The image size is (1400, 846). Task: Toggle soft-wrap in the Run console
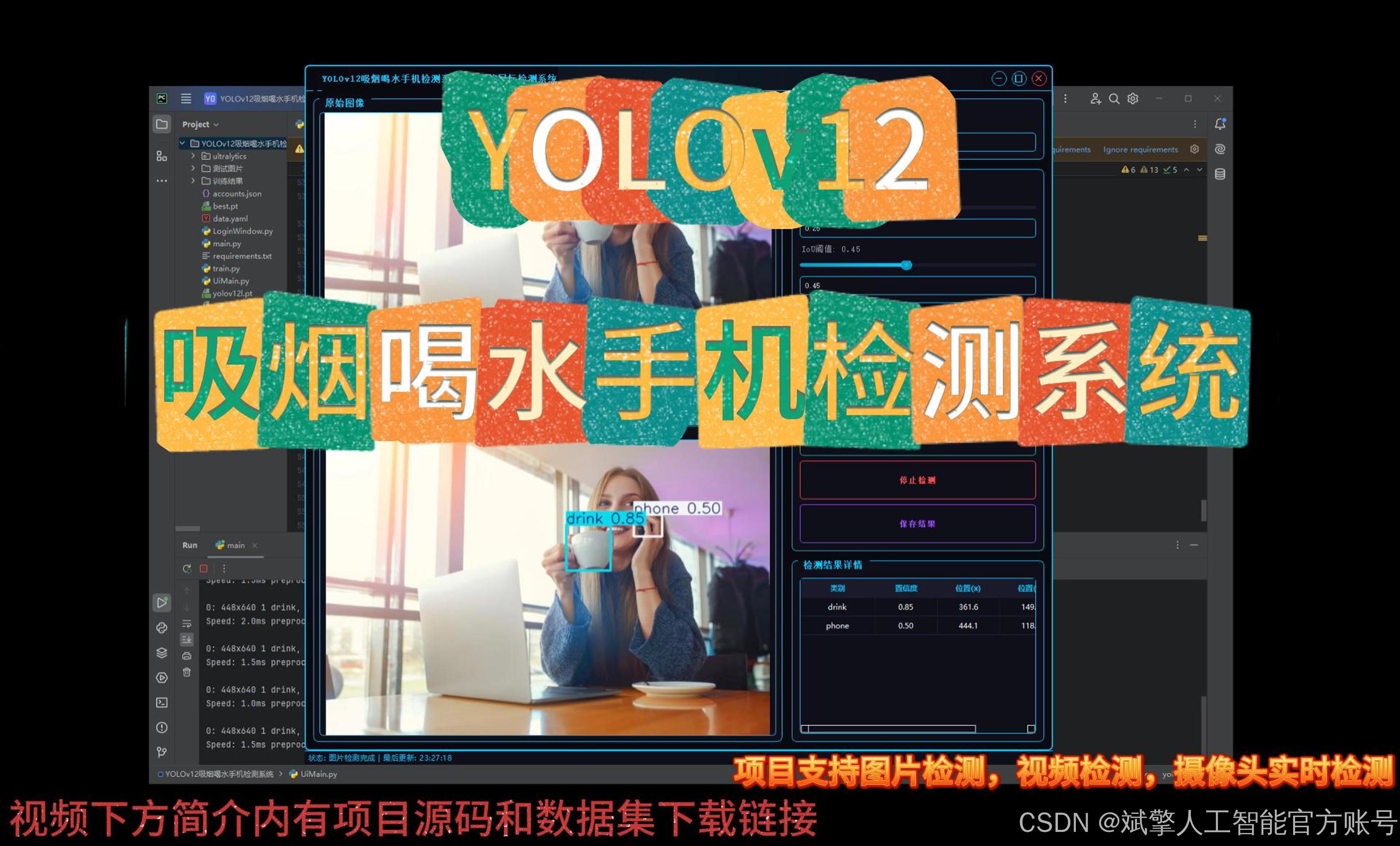(x=187, y=623)
